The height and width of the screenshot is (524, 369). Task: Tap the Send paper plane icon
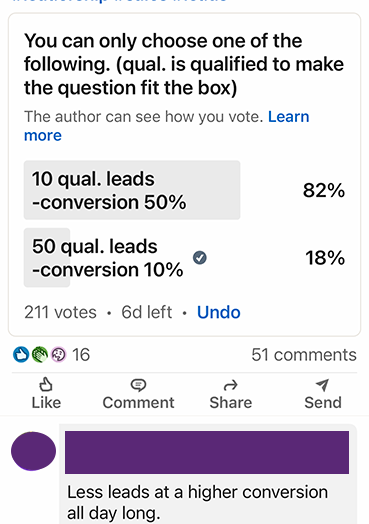tap(323, 385)
